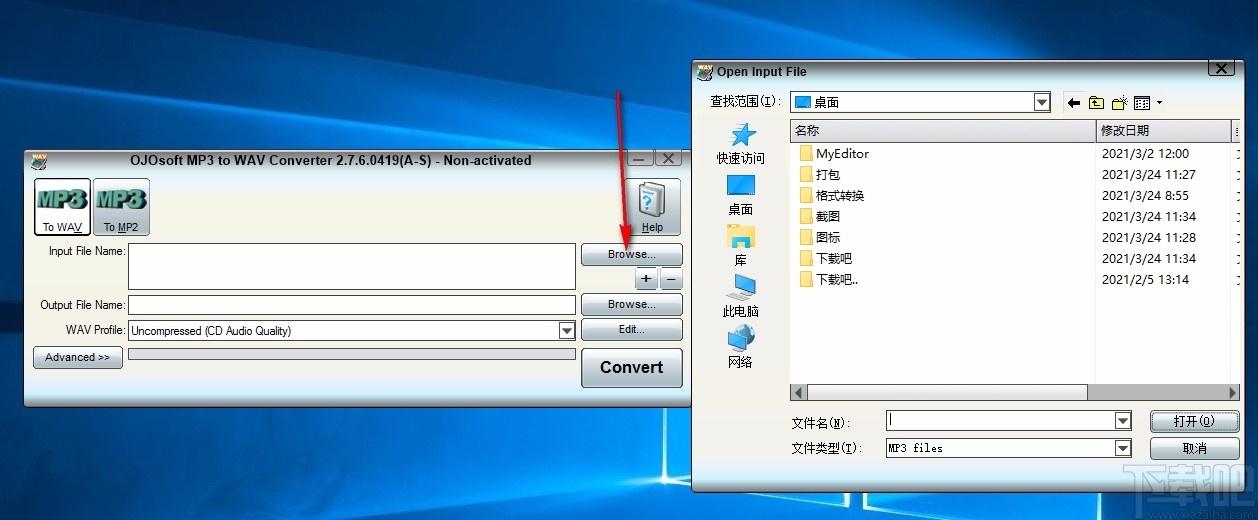
Task: Select the MyEditor folder
Action: click(834, 153)
